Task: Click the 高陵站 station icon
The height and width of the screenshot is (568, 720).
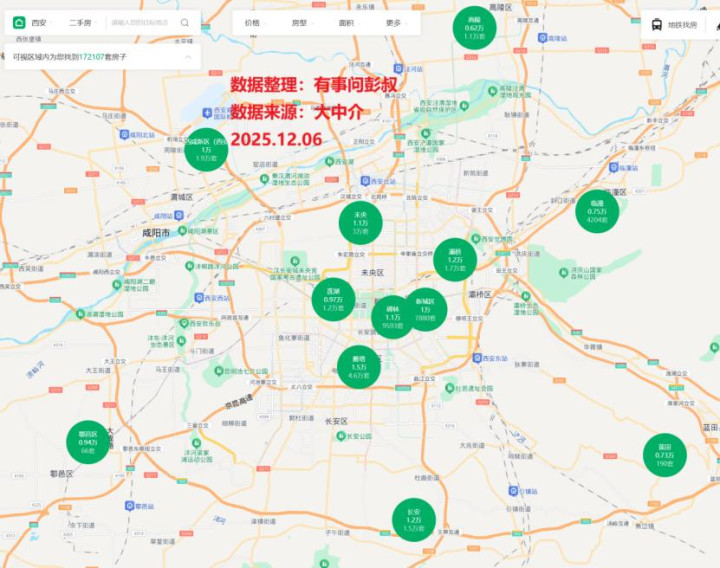Action: [x=542, y=38]
